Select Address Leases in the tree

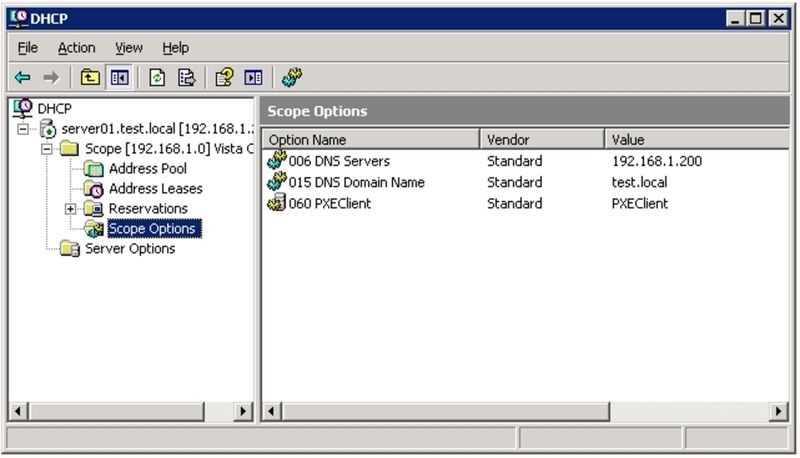(156, 189)
